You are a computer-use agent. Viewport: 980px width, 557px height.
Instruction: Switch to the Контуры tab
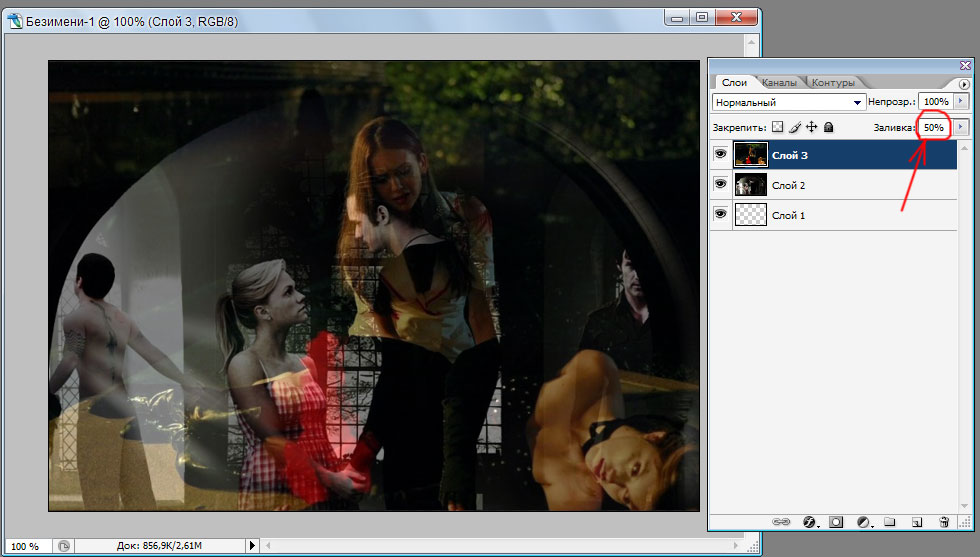click(832, 83)
